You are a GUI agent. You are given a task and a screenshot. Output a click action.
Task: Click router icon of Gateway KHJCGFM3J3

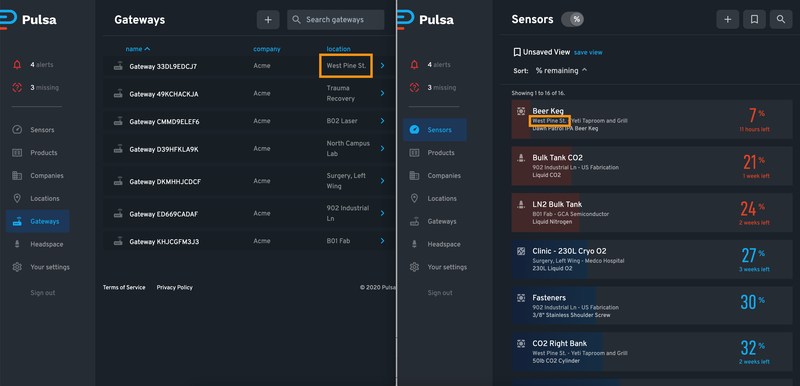(x=118, y=241)
